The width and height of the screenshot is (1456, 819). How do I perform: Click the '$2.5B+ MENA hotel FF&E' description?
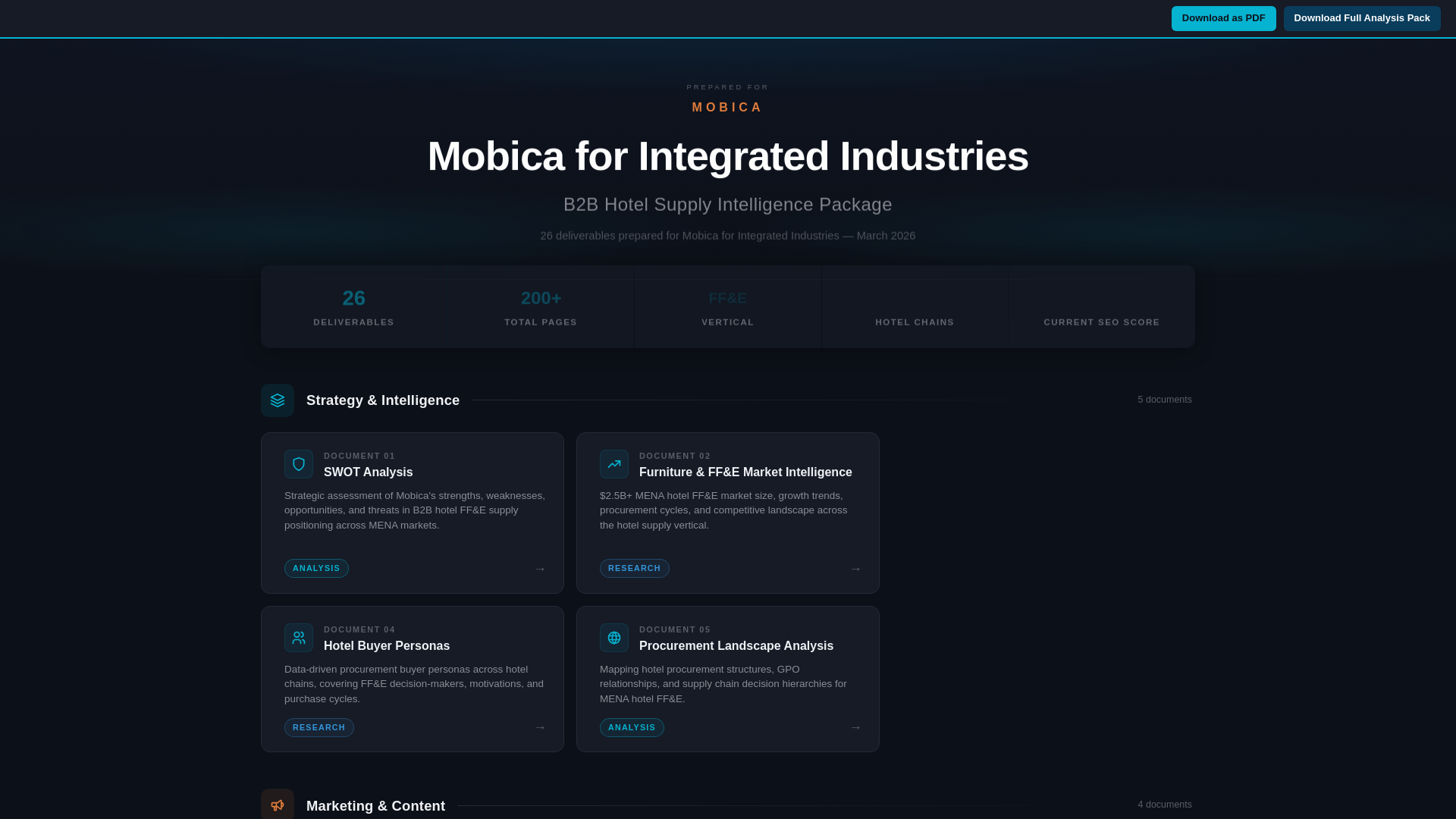click(723, 510)
